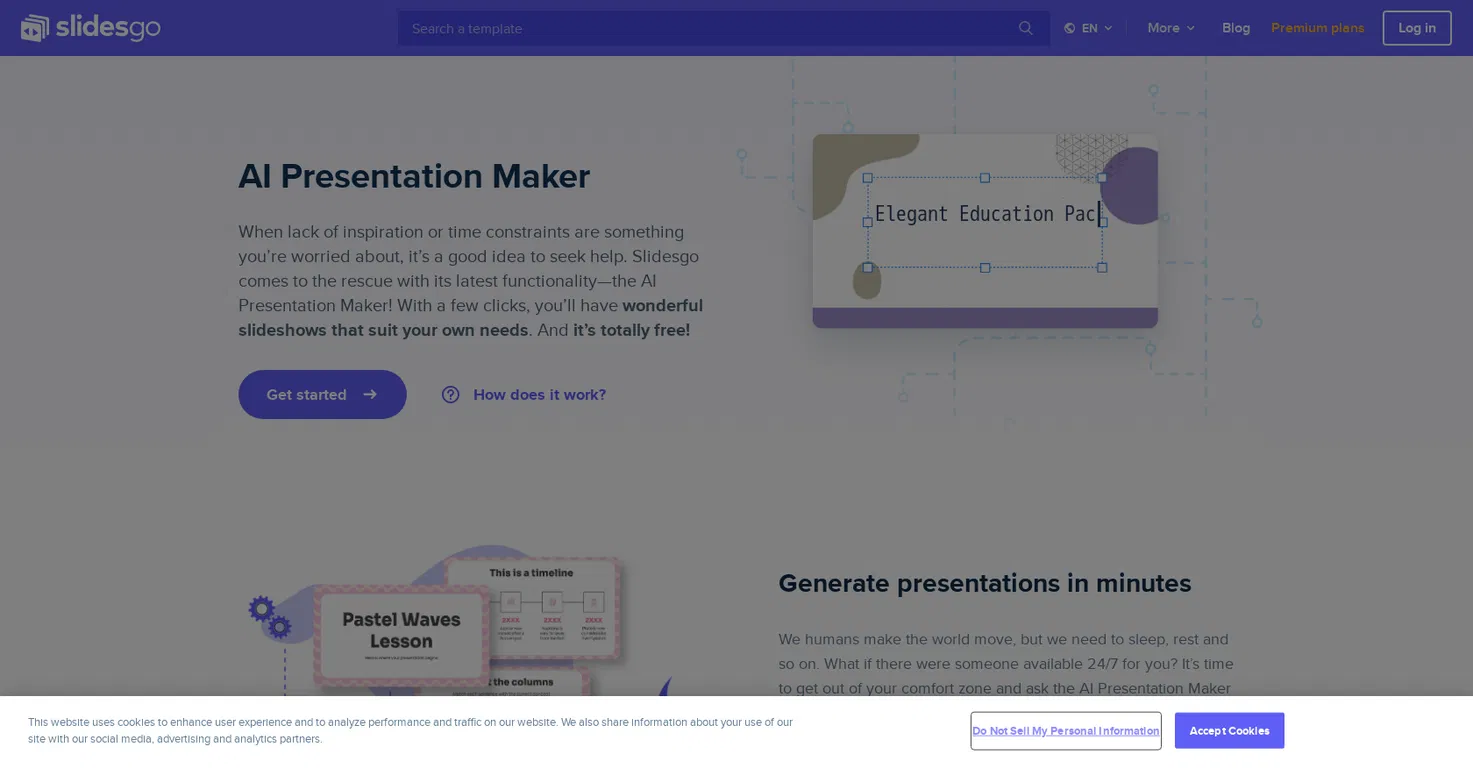
Task: Click Generate presentations in minutes heading
Action: coord(985,583)
